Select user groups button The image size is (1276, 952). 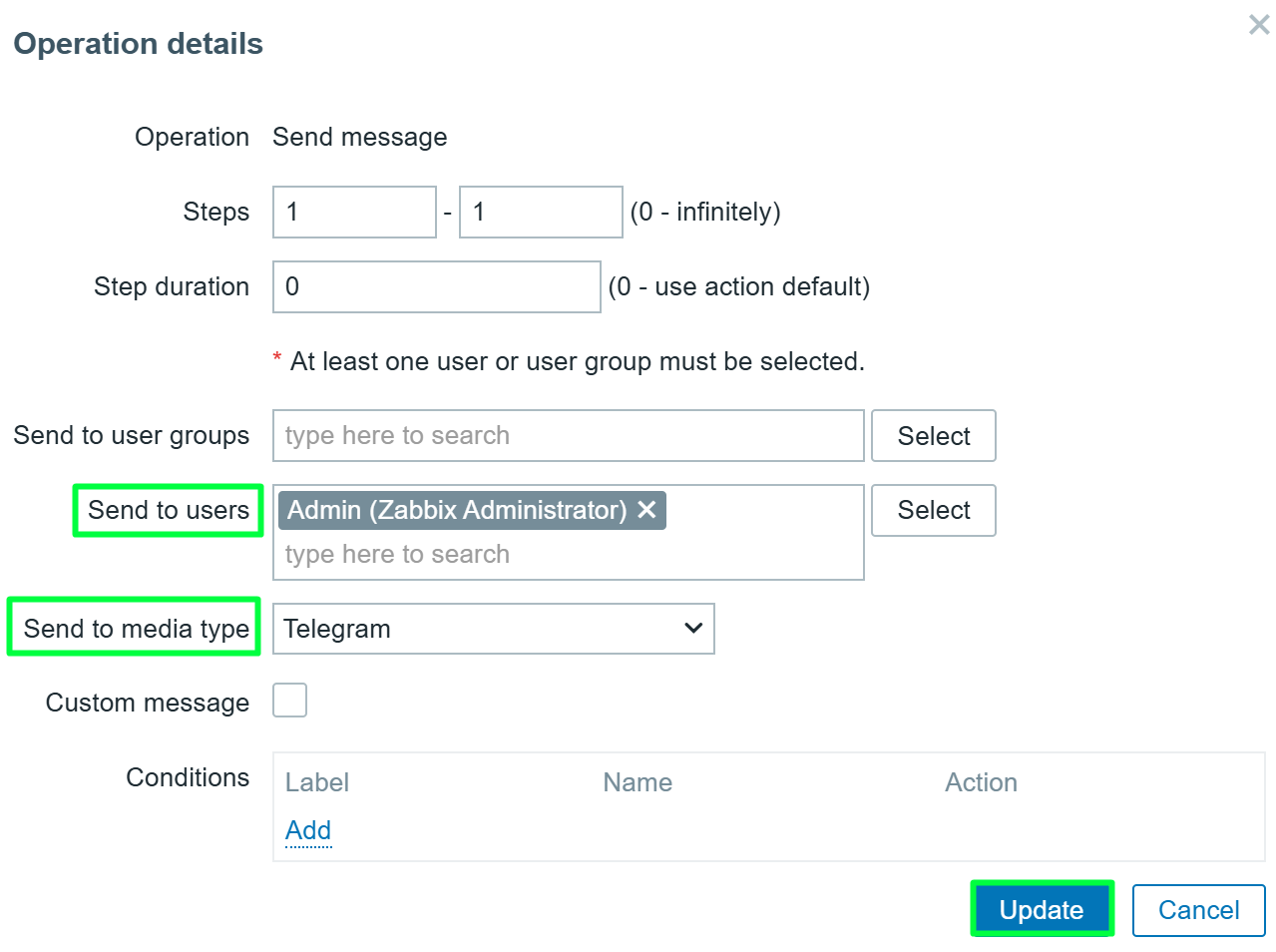click(x=933, y=435)
